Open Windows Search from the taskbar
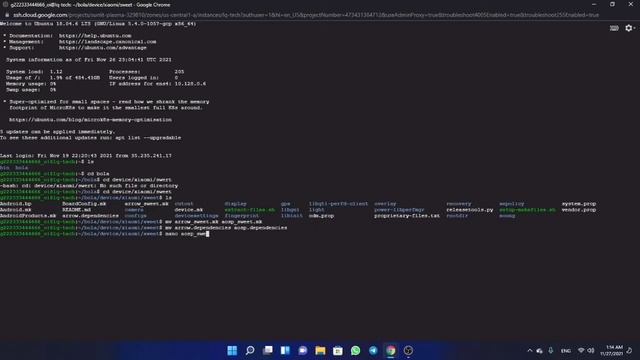Screen dimensions: 640x360 (x=250, y=350)
